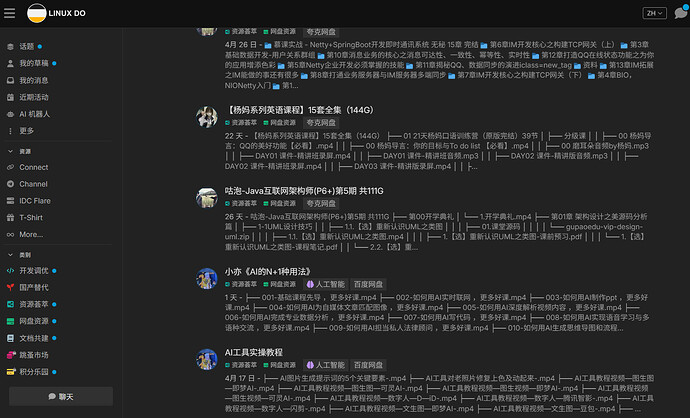
Task: Click the 开发调优 code icon
Action: point(10,271)
